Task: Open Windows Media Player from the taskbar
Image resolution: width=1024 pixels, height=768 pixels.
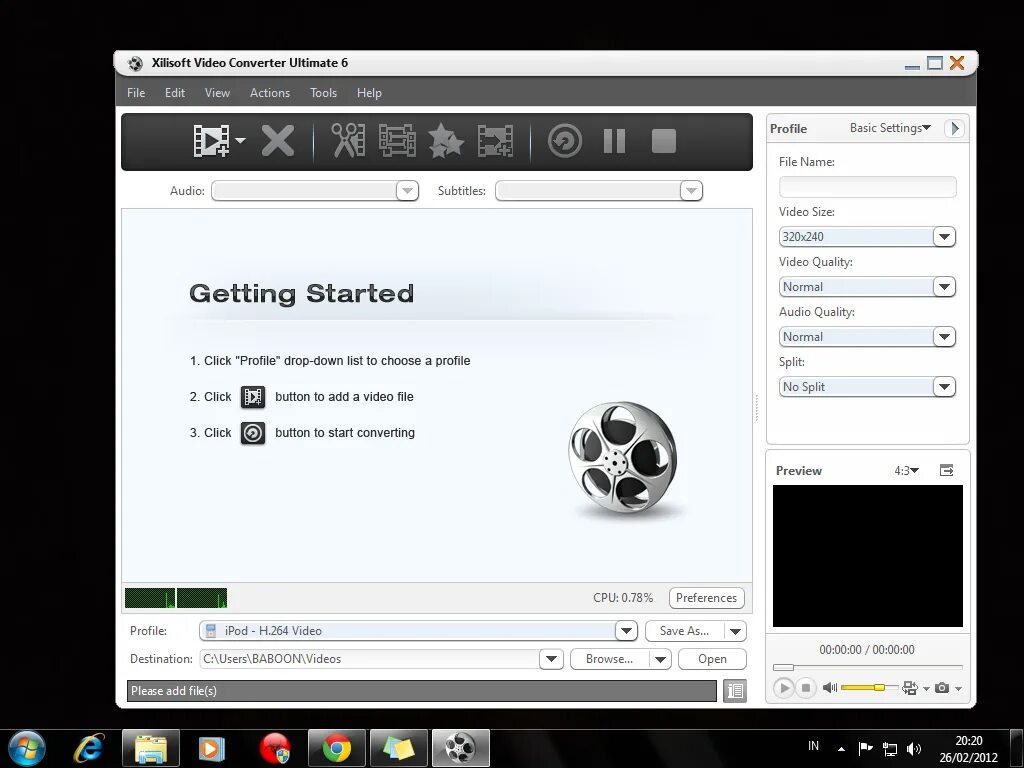Action: 211,748
